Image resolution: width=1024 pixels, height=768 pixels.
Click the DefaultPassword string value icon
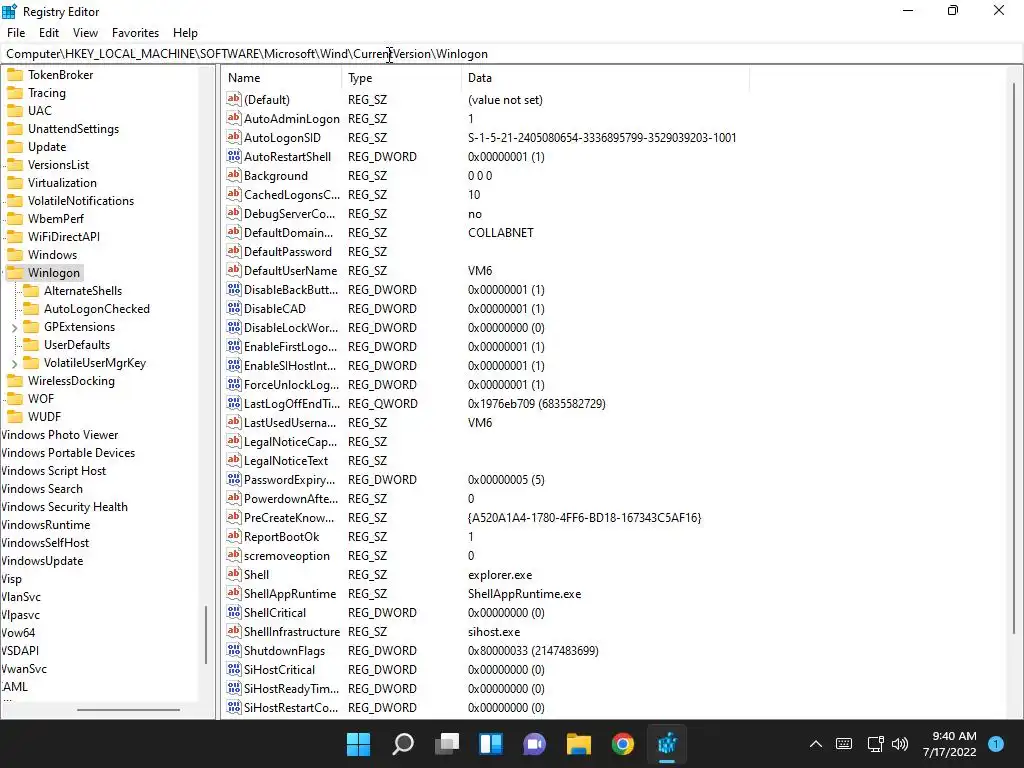pyautogui.click(x=234, y=251)
